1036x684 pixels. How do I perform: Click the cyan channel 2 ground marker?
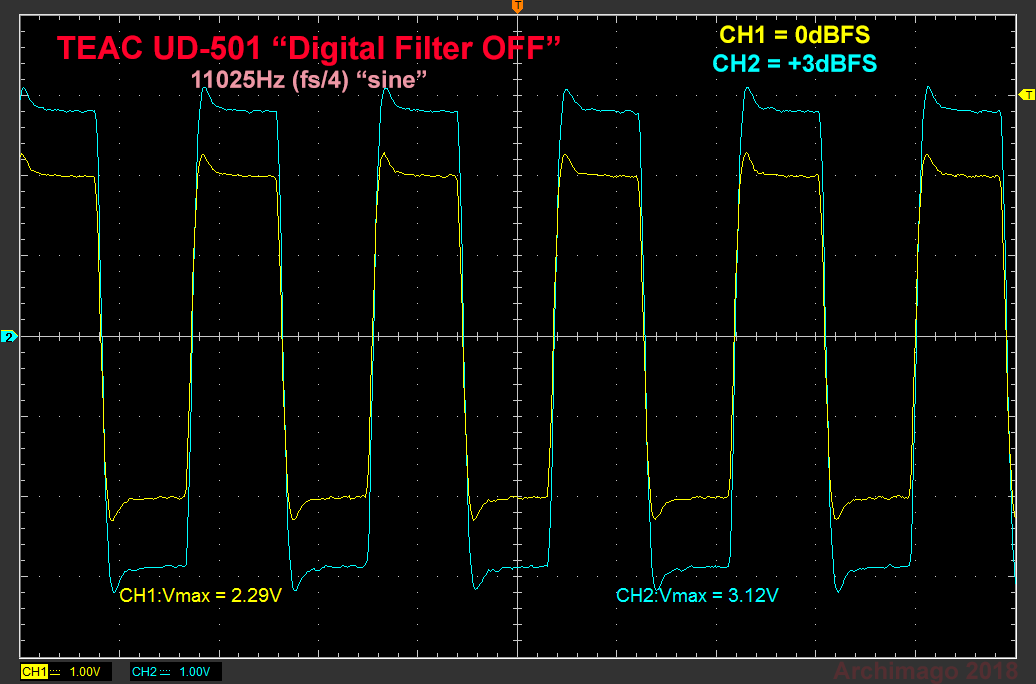point(9,337)
